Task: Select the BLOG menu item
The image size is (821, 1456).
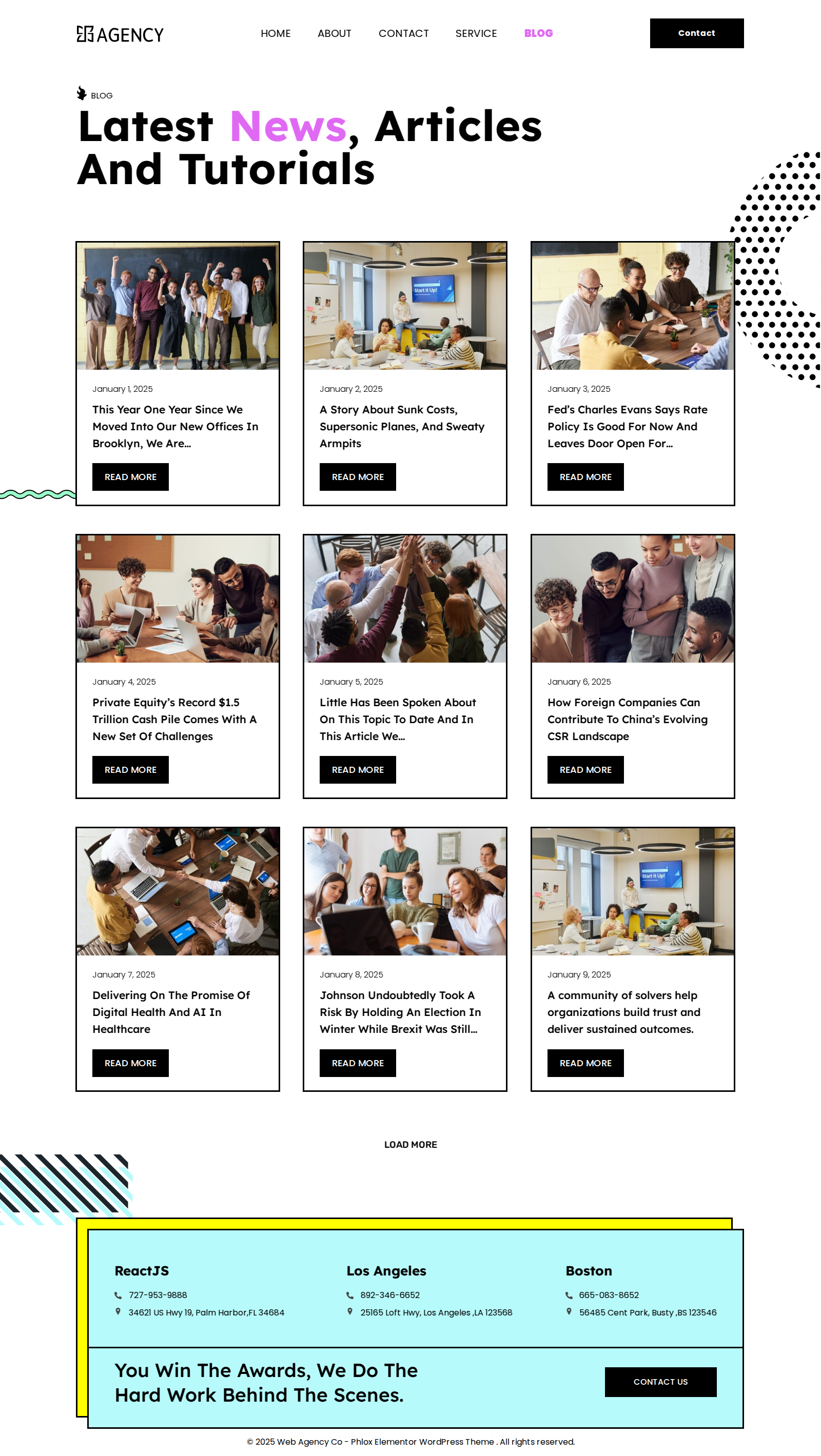Action: tap(538, 33)
